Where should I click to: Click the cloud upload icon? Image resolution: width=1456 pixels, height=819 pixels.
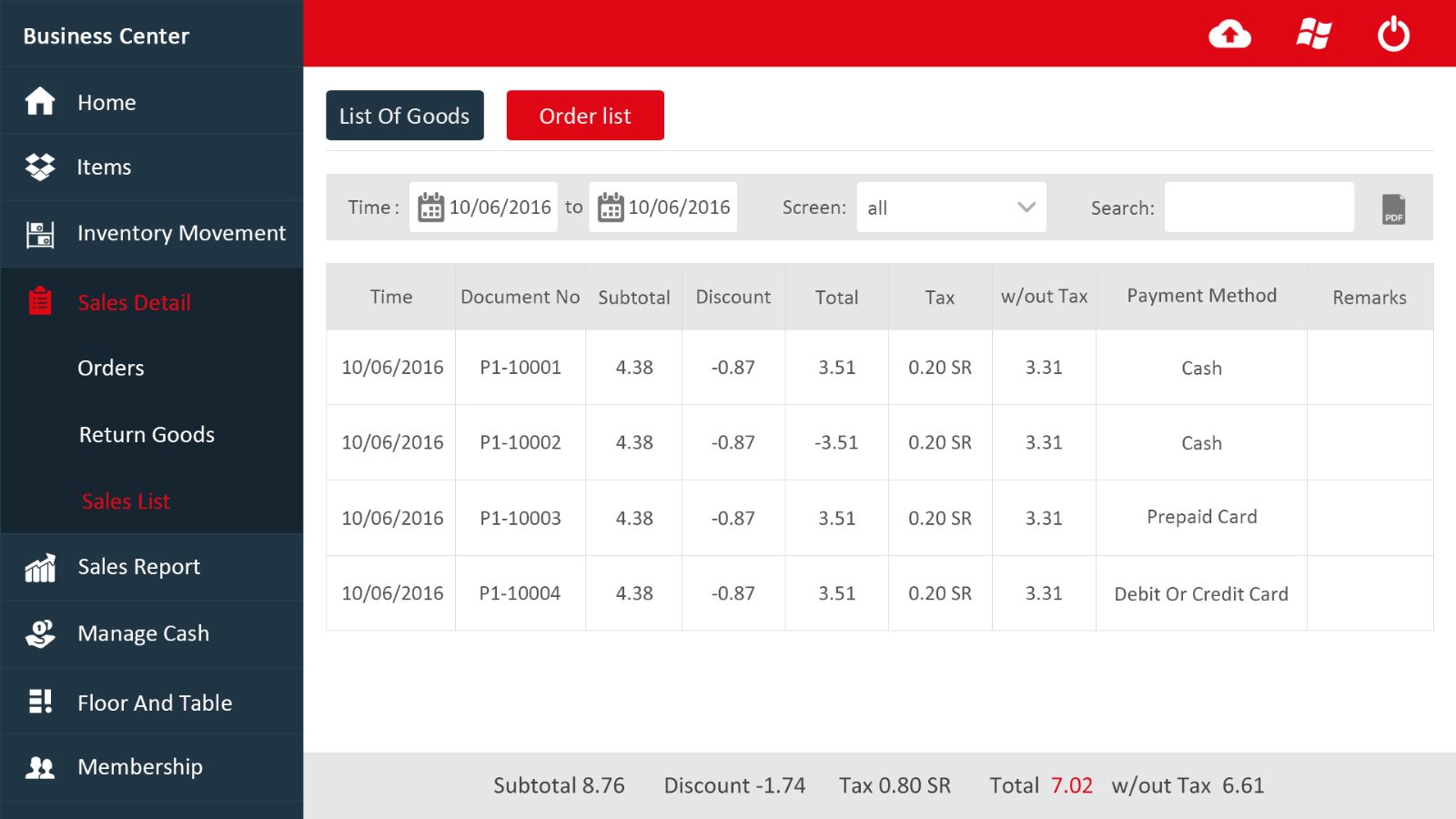(x=1229, y=35)
